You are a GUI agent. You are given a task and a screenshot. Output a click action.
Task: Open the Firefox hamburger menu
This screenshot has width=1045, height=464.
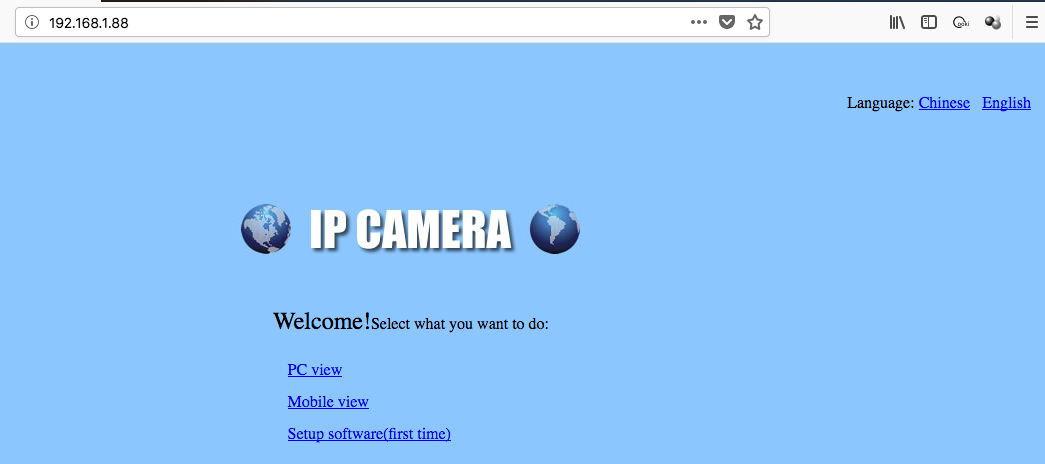click(1032, 23)
